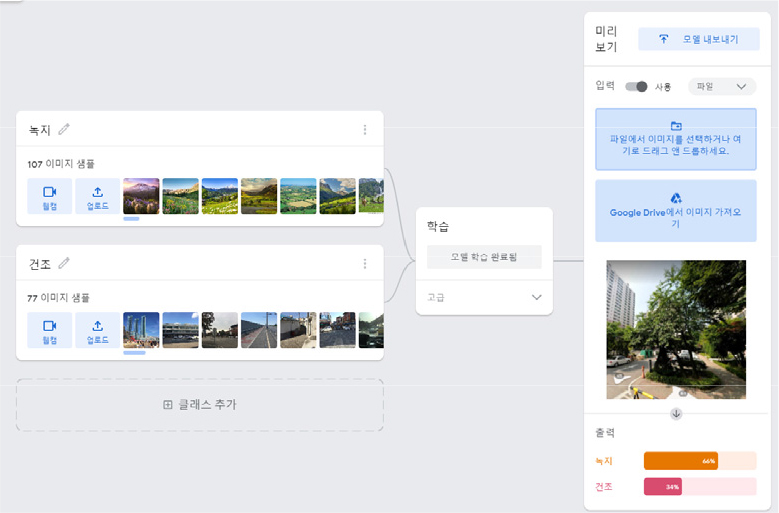
Task: Select the second 건조 building thumbnail
Action: tap(180, 330)
